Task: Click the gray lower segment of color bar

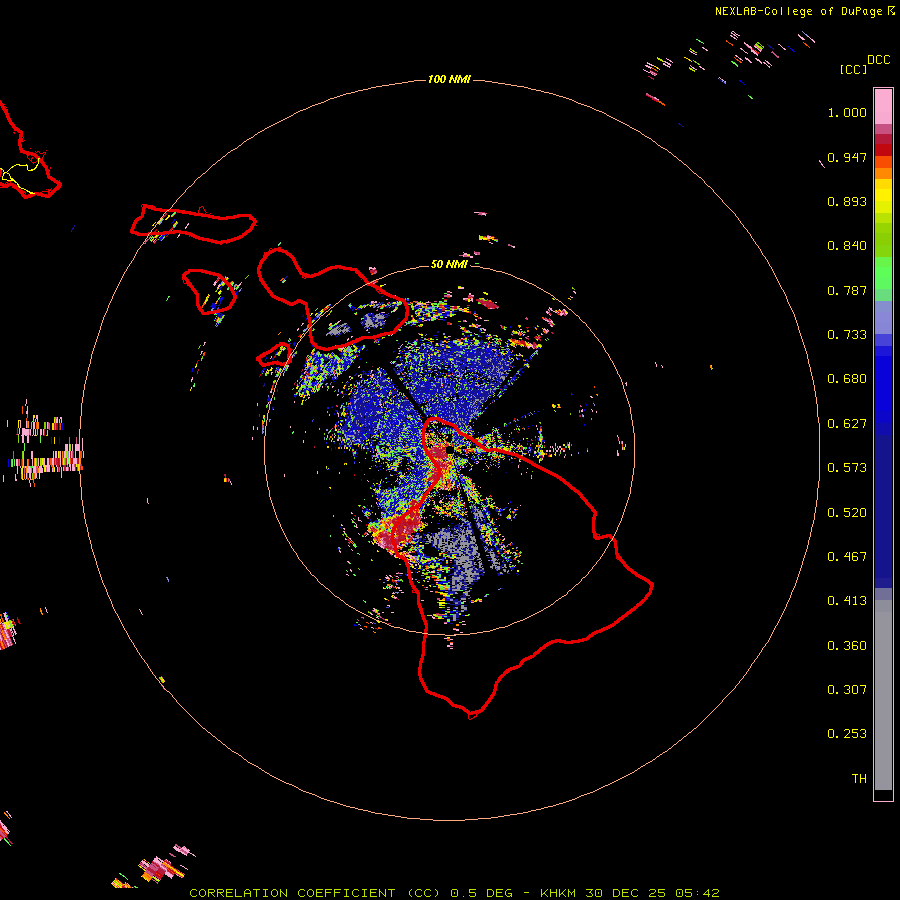Action: 883,695
